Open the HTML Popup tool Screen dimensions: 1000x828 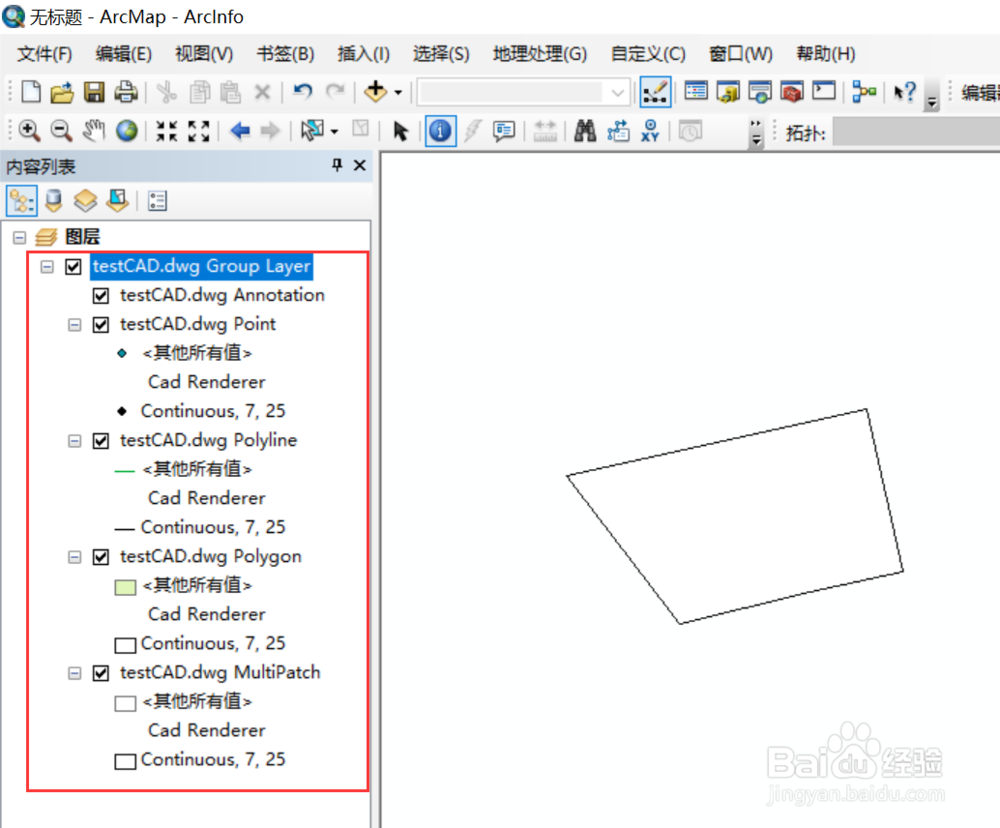(504, 131)
